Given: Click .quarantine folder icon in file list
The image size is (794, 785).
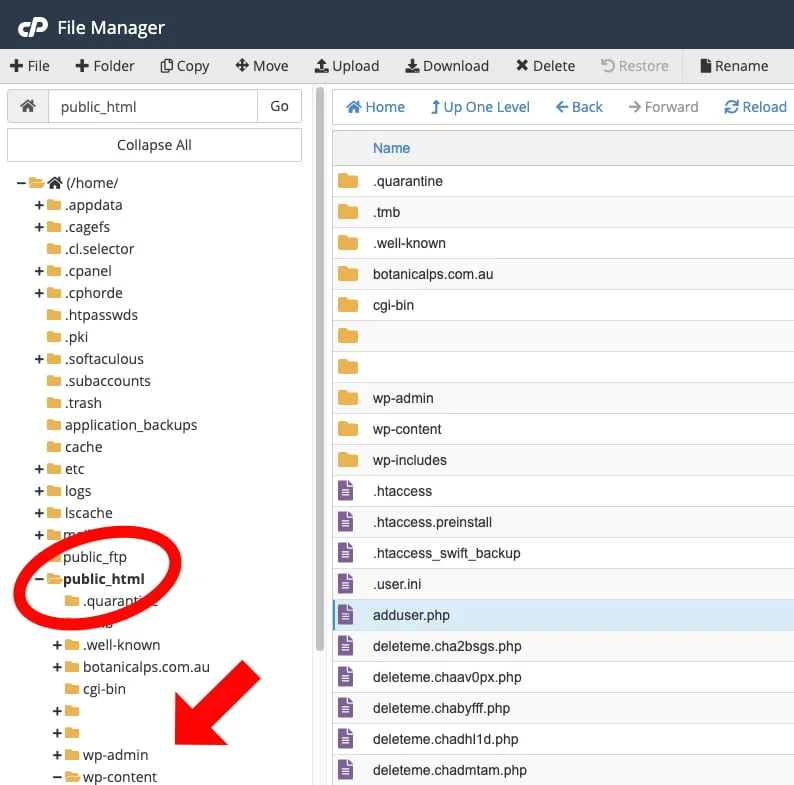Looking at the screenshot, I should pyautogui.click(x=348, y=181).
